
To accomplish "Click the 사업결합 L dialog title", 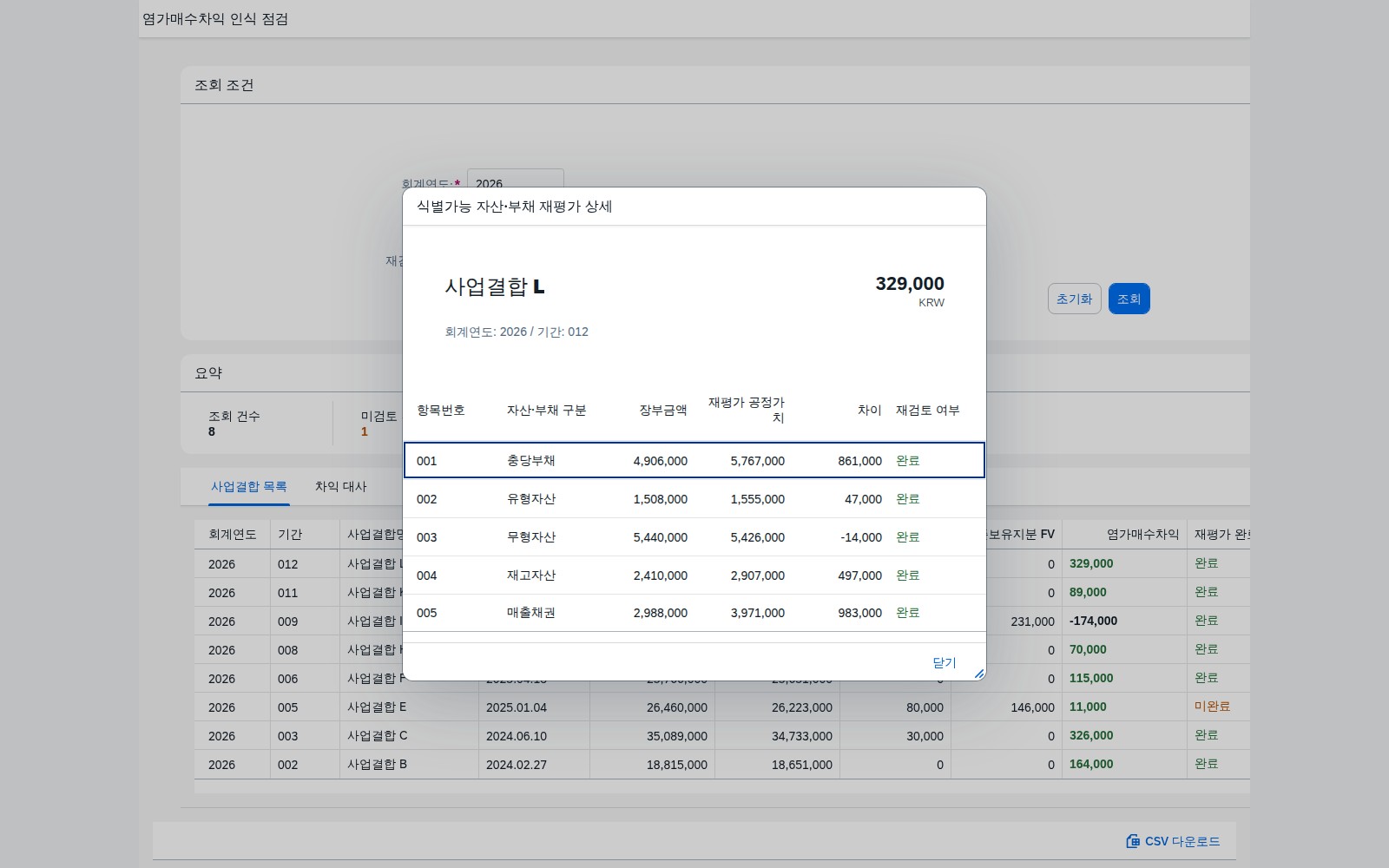I will pyautogui.click(x=495, y=286).
